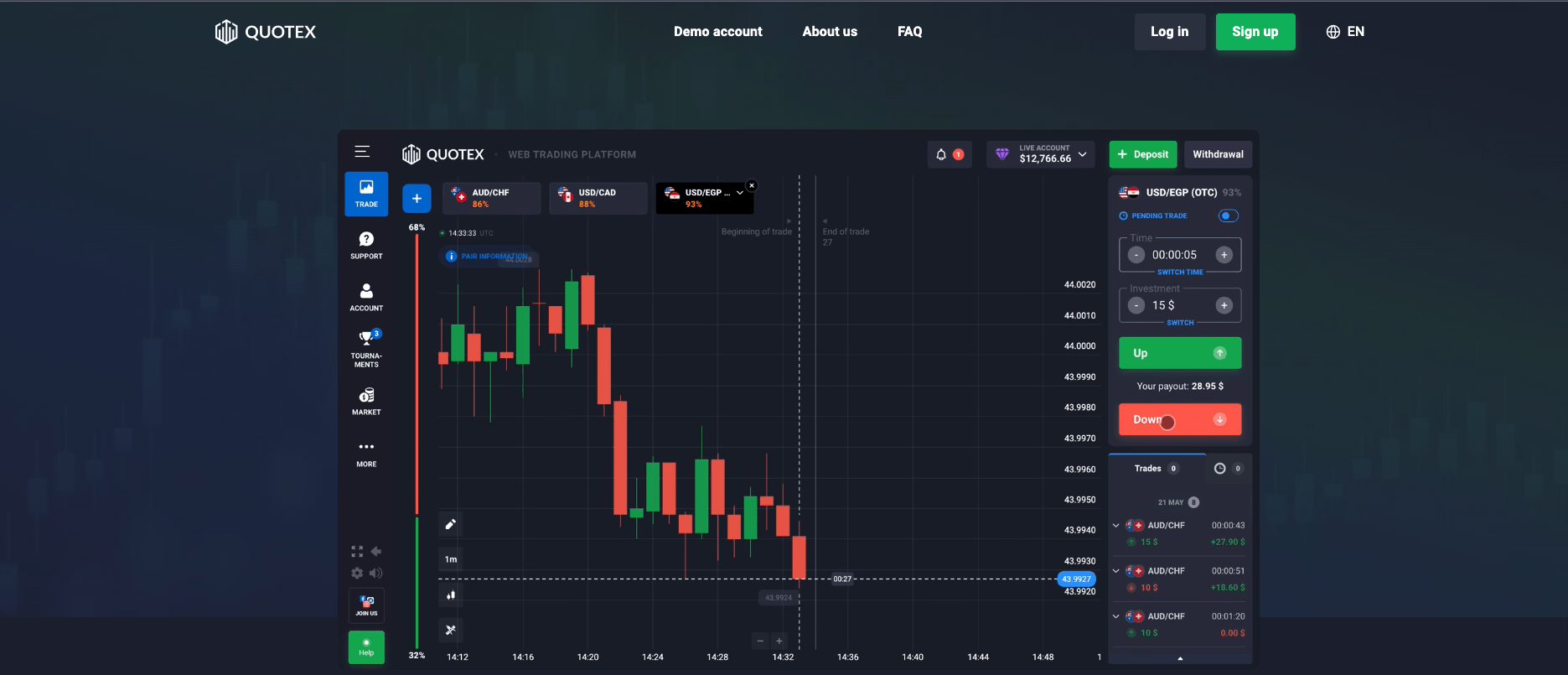This screenshot has height=675, width=1568.
Task: Open the FAQ menu item
Action: [909, 31]
